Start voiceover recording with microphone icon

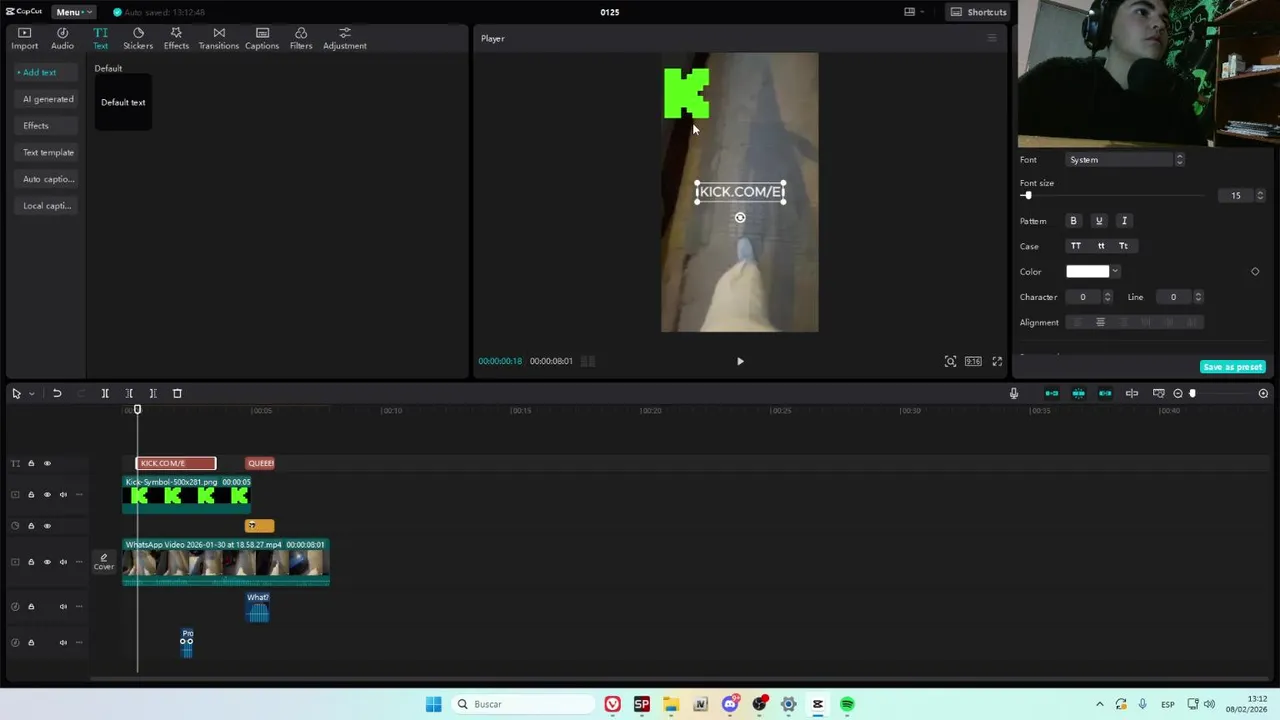[x=1014, y=394]
